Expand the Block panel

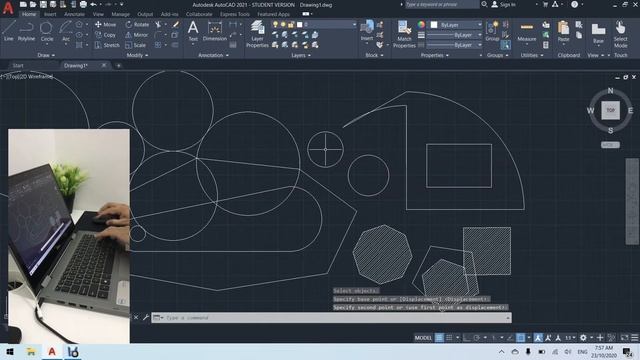pyautogui.click(x=374, y=55)
